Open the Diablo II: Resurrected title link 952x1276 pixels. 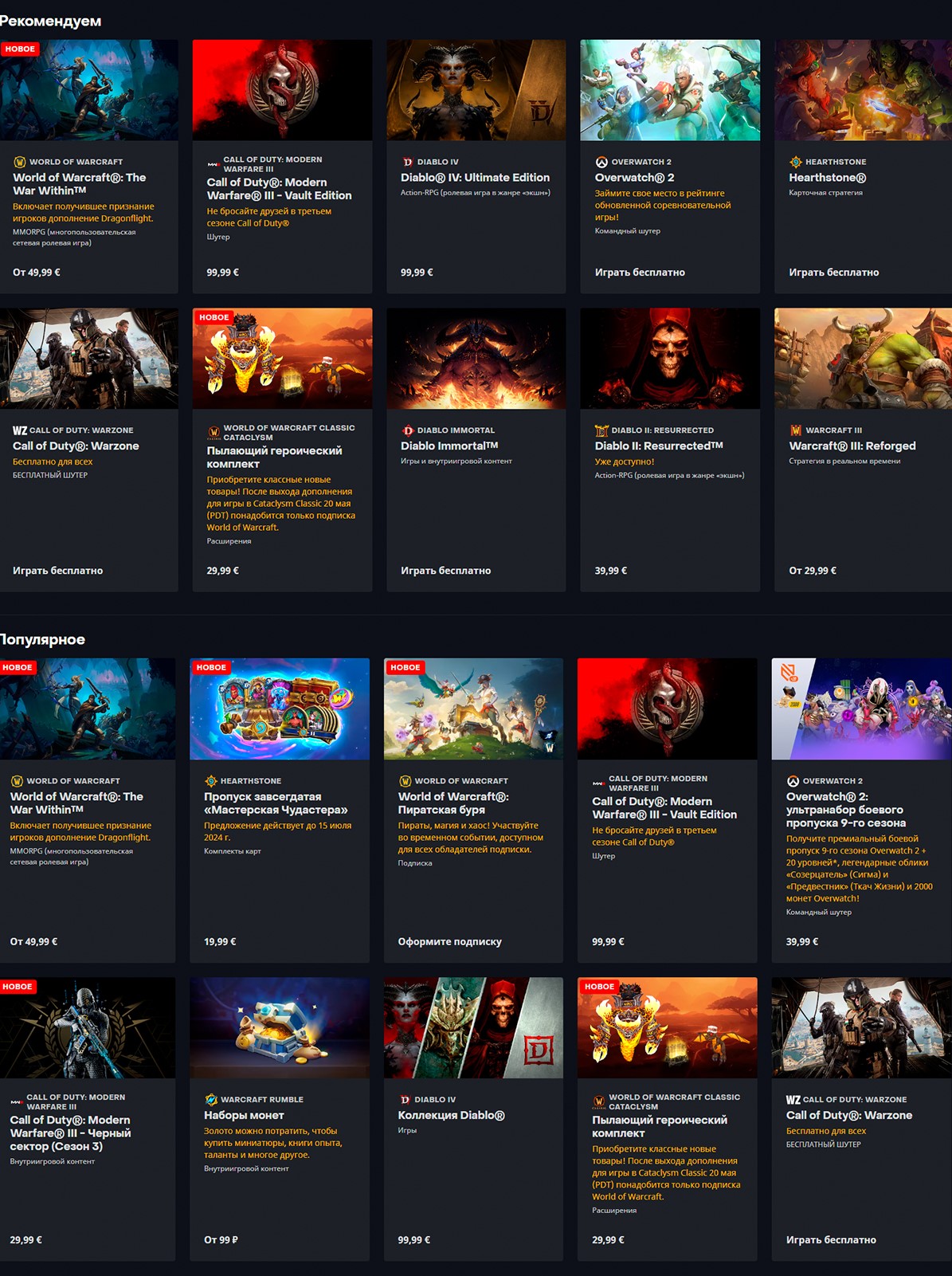[x=659, y=446]
